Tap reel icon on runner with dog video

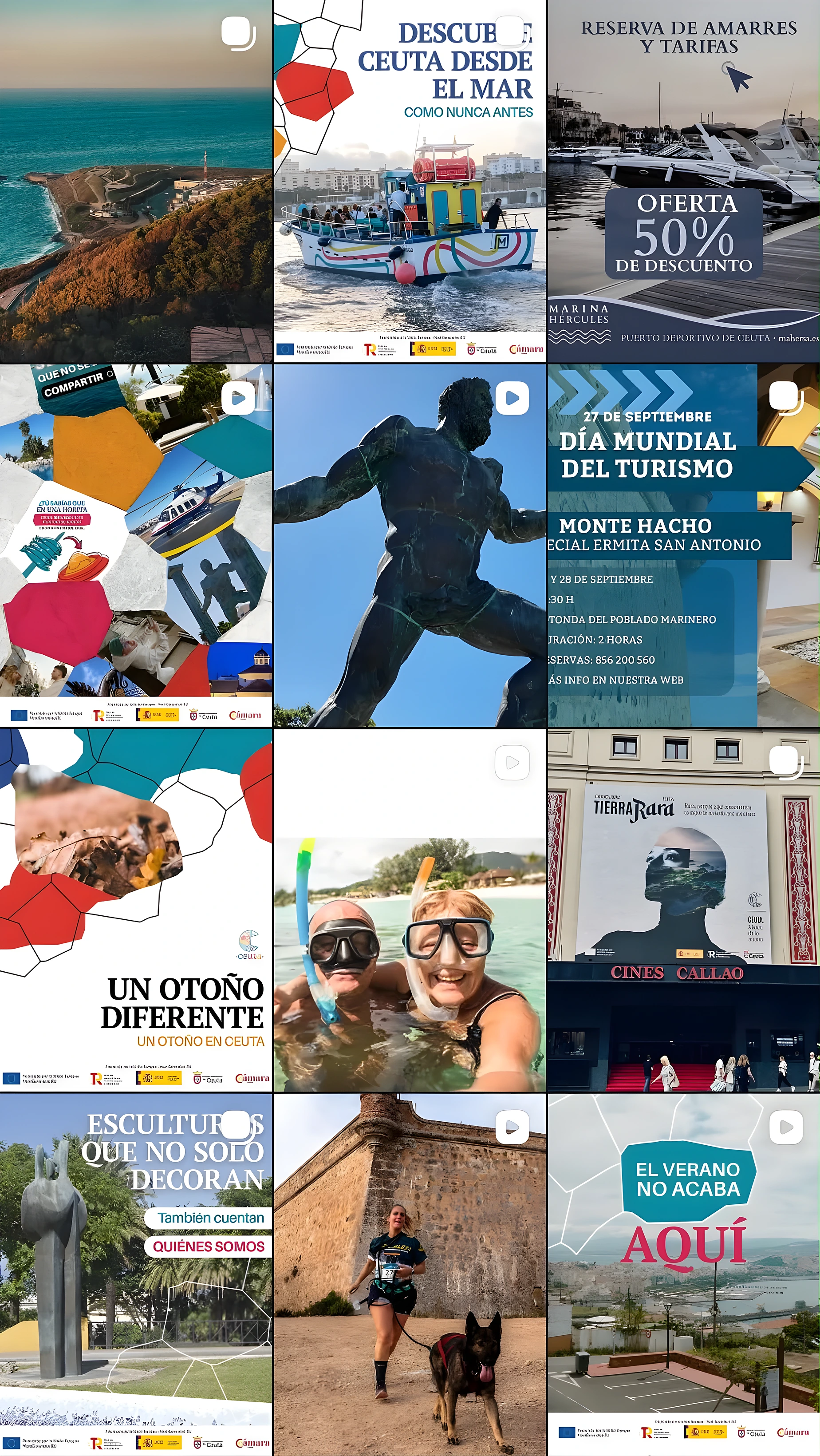[x=512, y=1127]
